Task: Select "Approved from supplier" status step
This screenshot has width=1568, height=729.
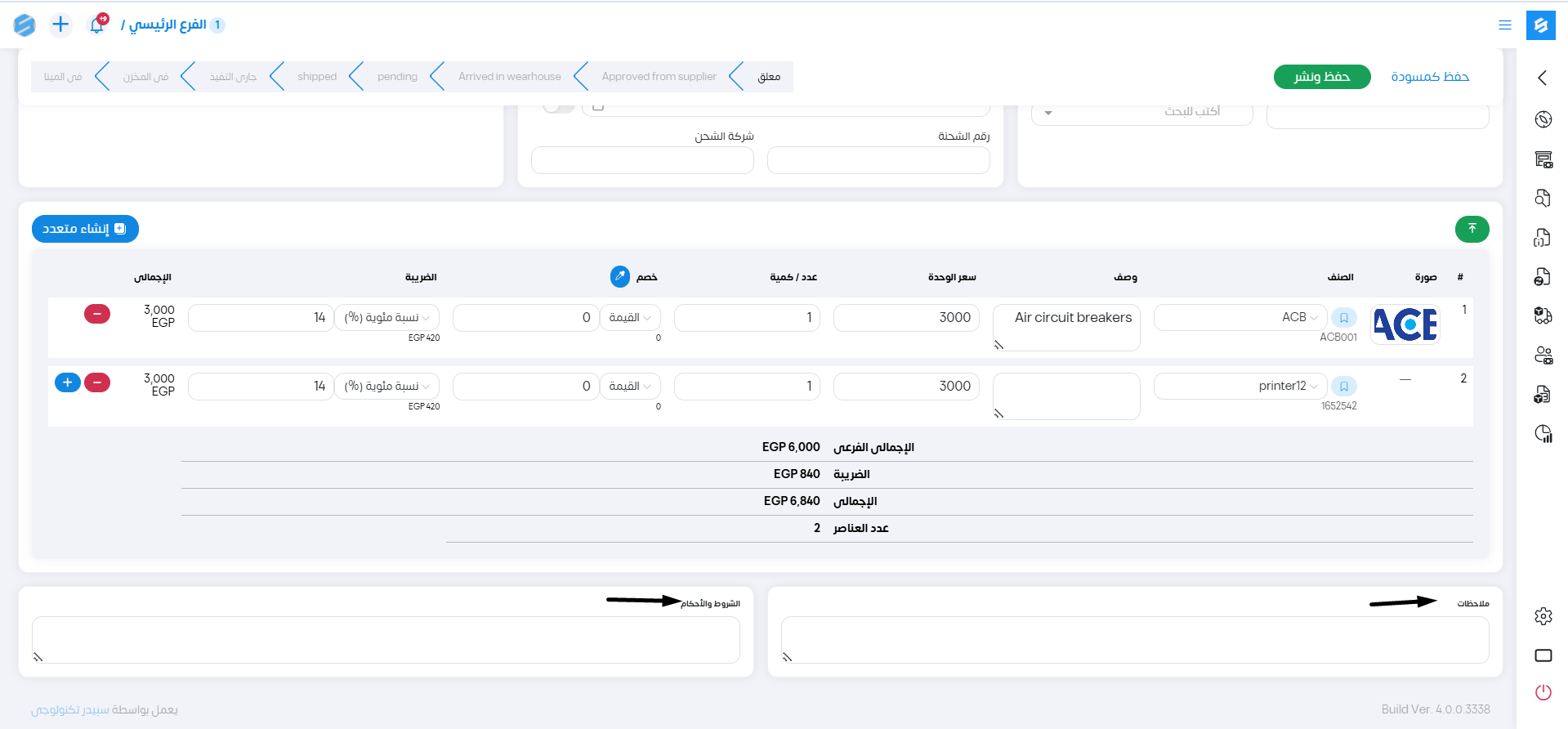Action: click(659, 77)
